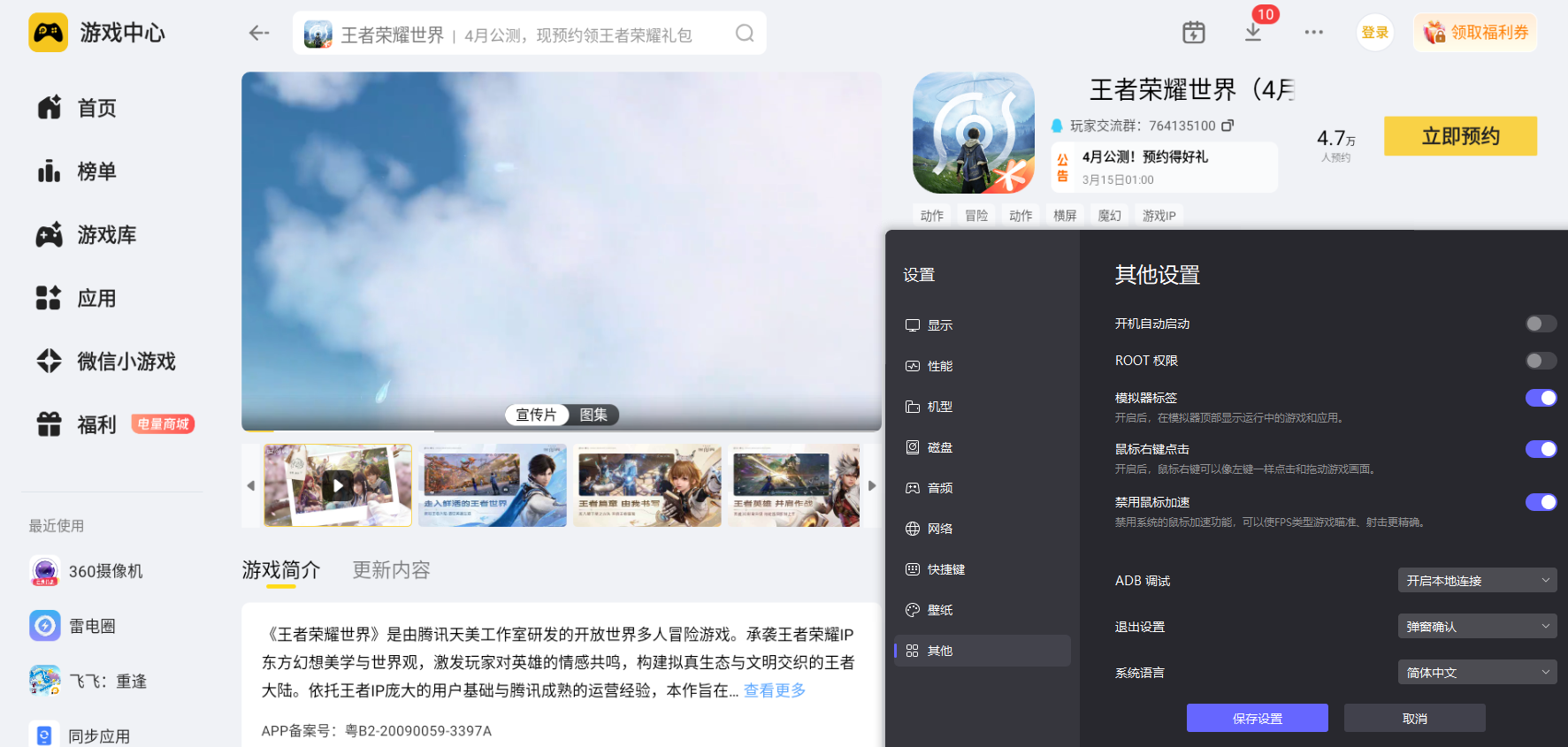This screenshot has height=747, width=1568.
Task: Select 其他 settings category
Action: (x=983, y=651)
